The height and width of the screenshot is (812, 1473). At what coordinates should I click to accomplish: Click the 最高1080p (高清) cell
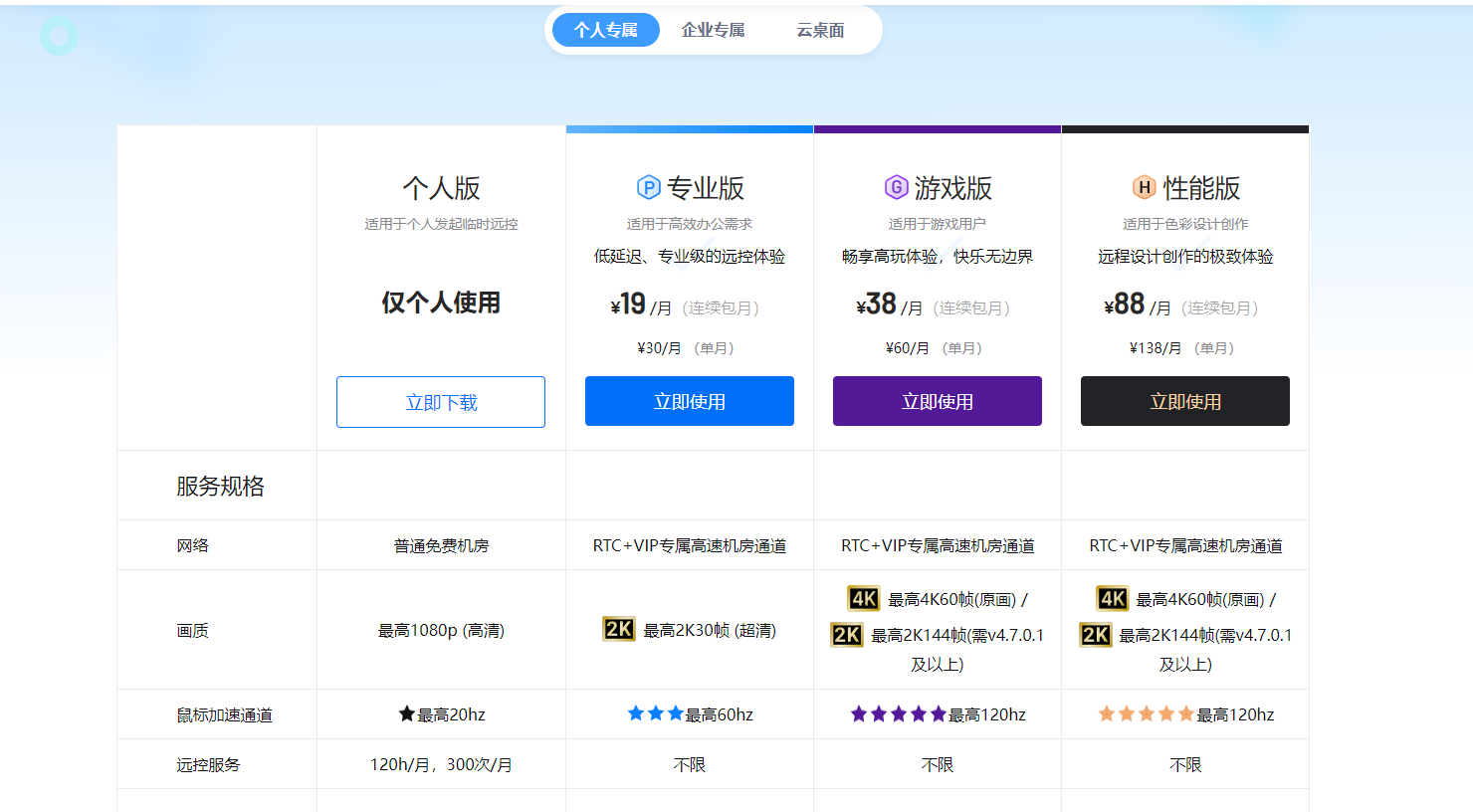[x=441, y=630]
